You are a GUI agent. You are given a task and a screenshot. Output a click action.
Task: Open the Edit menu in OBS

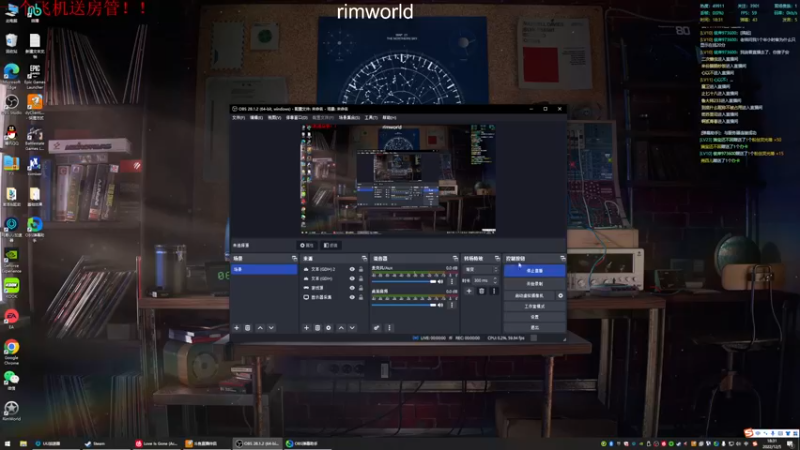coord(256,117)
